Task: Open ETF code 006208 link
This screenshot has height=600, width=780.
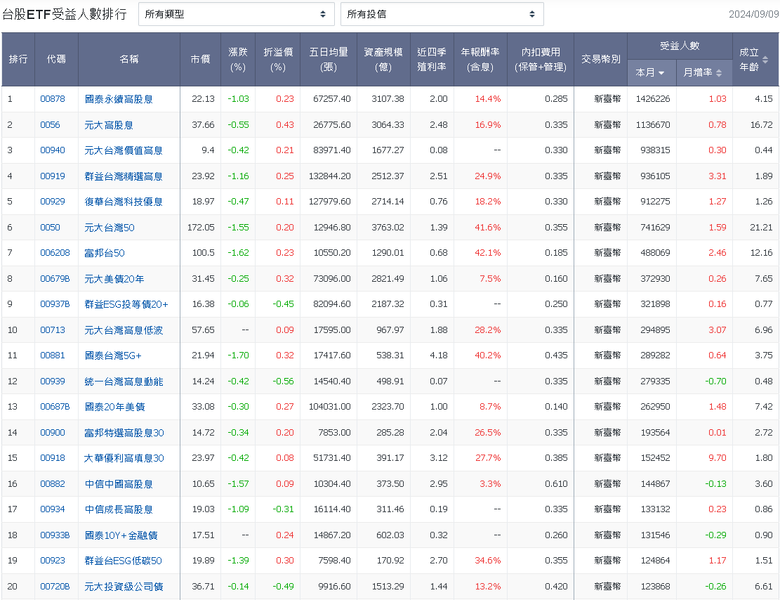Action: pos(55,253)
